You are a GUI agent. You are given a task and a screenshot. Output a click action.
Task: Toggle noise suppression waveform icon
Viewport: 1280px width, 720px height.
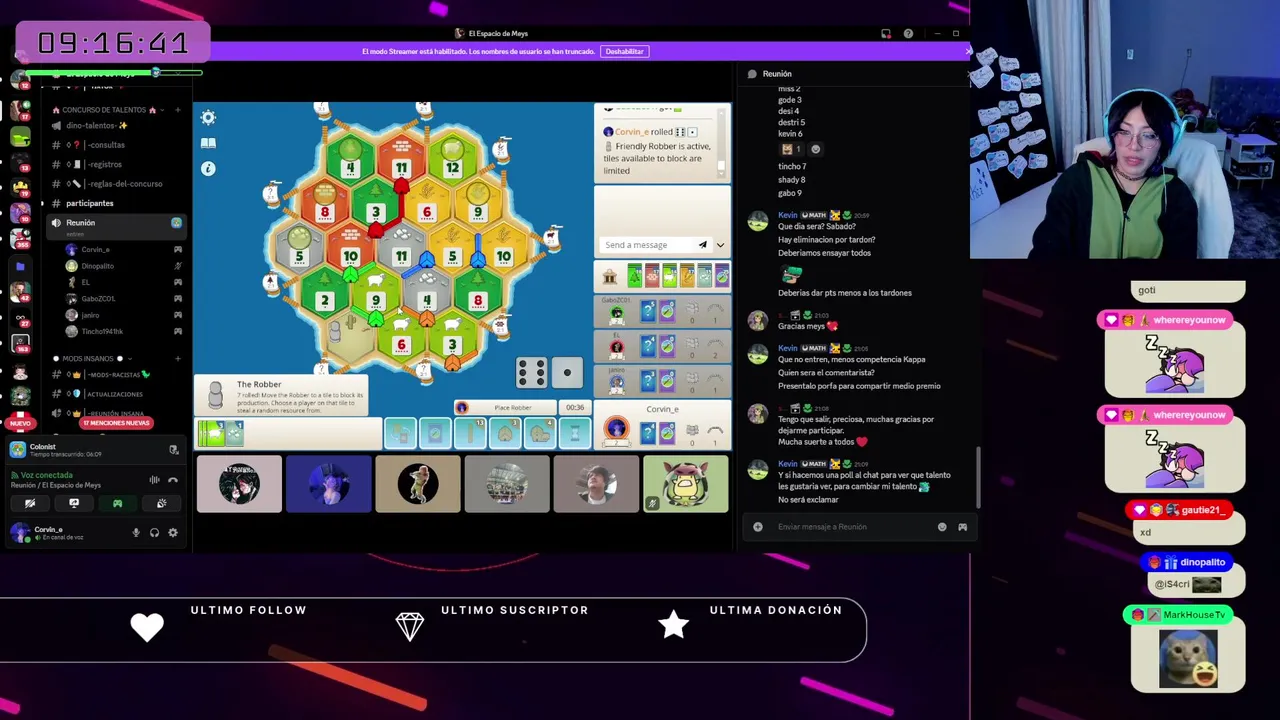tap(154, 480)
